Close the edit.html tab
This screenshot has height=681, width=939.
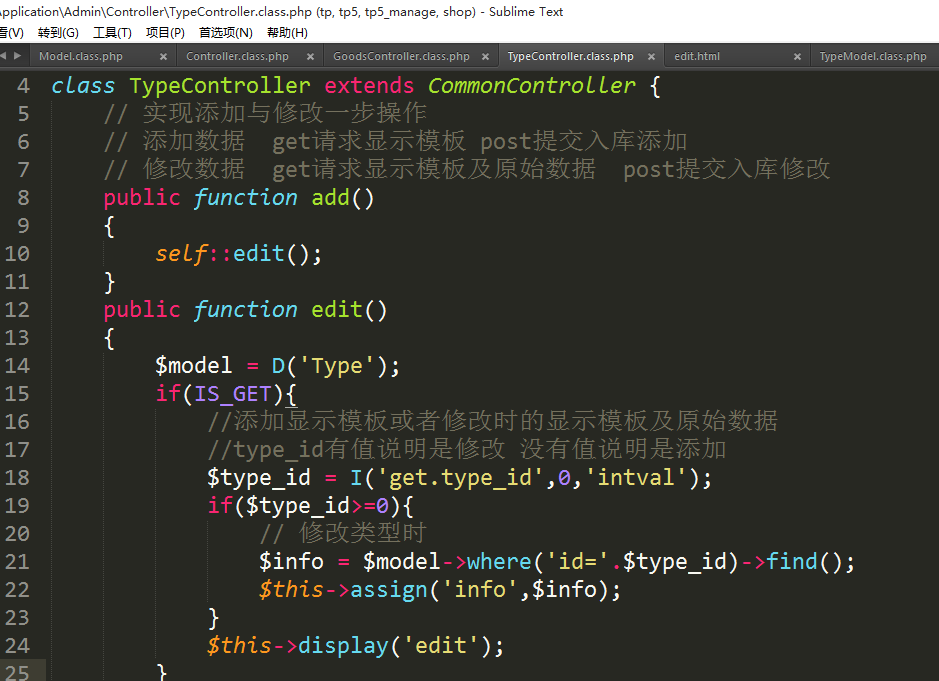pos(797,57)
